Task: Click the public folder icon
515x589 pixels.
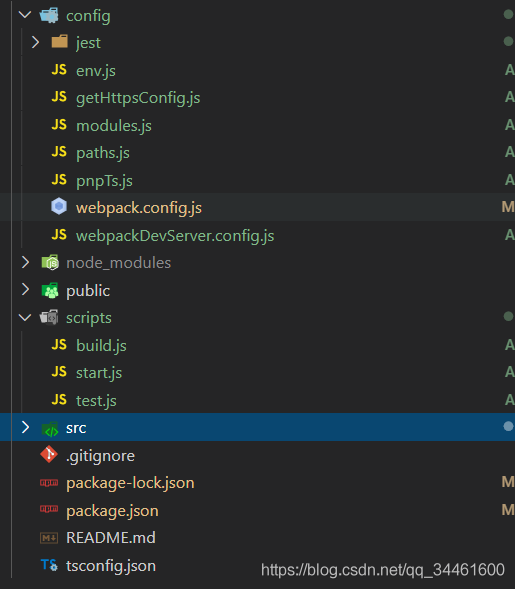Action: (50, 290)
